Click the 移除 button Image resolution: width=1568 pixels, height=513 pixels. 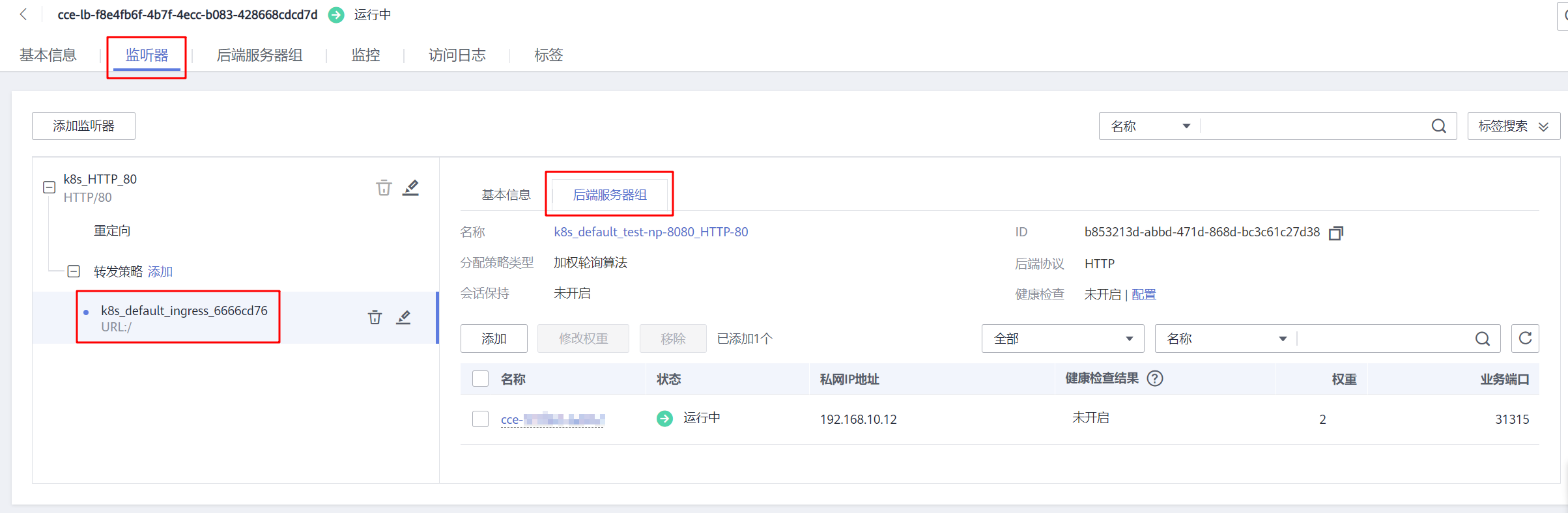pyautogui.click(x=673, y=339)
